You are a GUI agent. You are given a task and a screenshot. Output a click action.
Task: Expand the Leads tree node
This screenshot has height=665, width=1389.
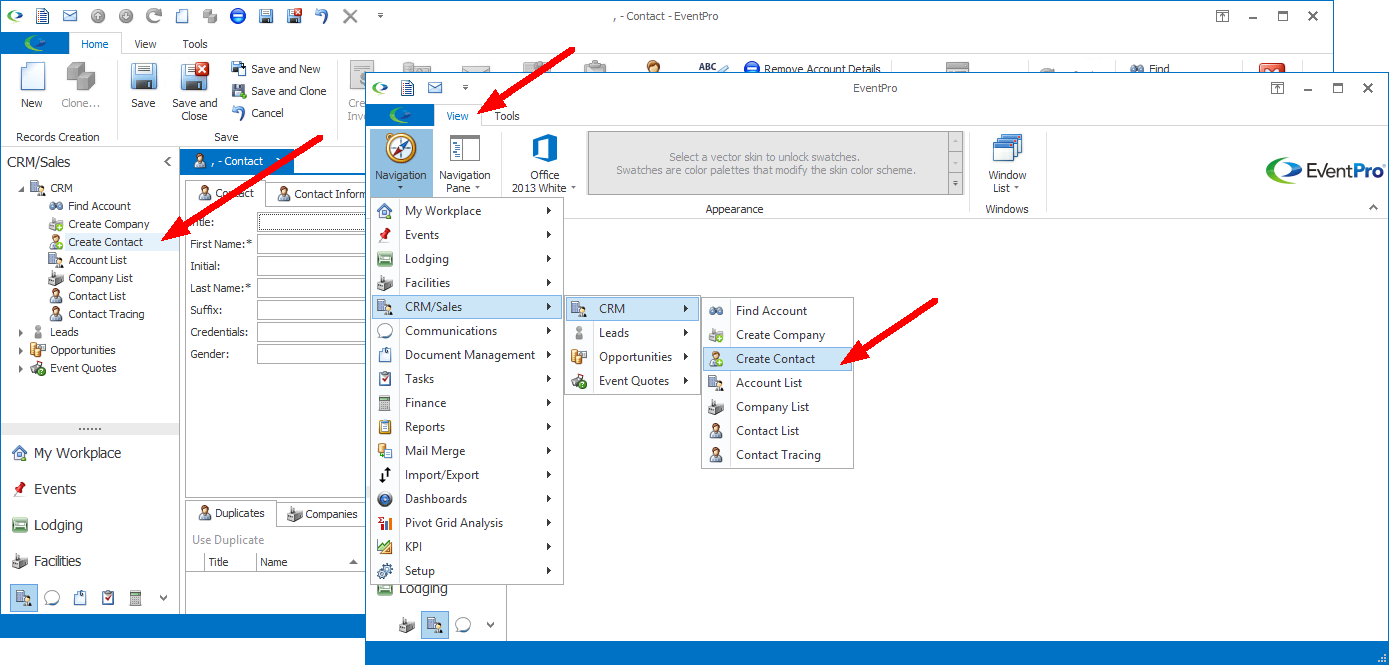click(x=22, y=332)
